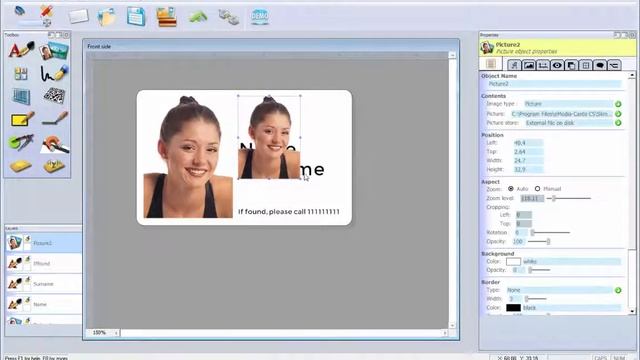This screenshot has width=640, height=360.
Task: Select the Auto zoom radio button
Action: 511,189
